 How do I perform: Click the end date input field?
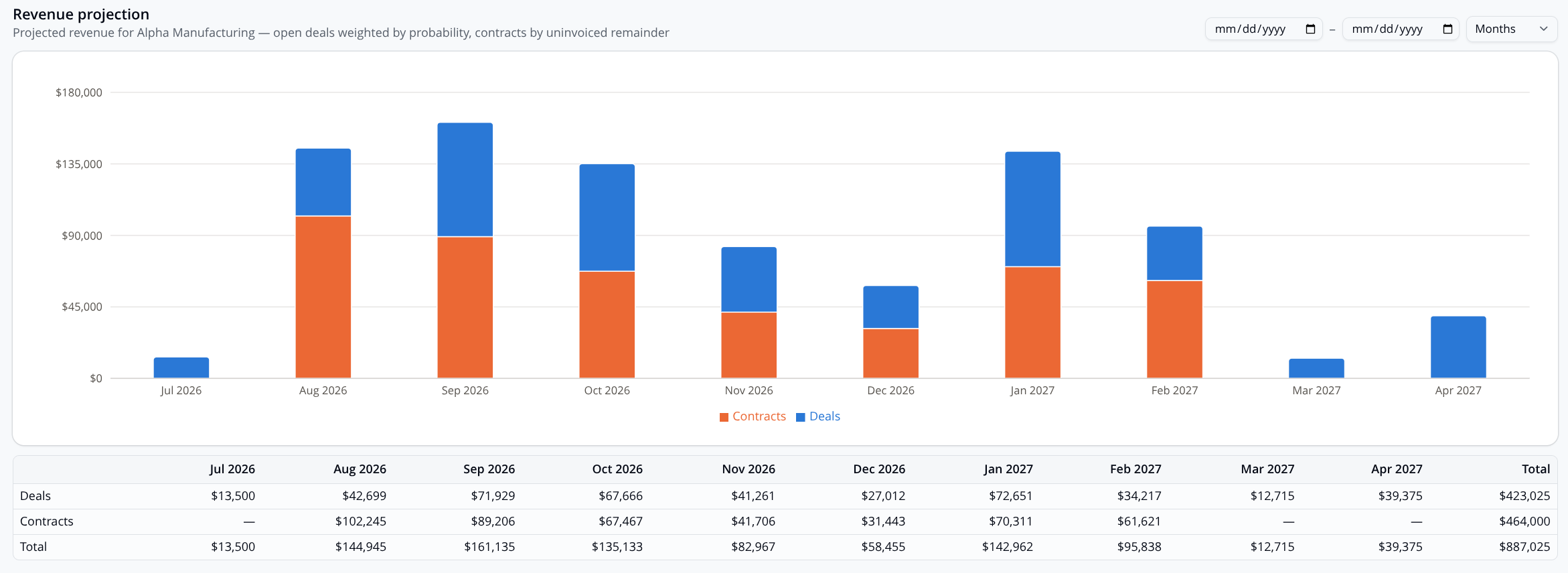tap(1401, 29)
